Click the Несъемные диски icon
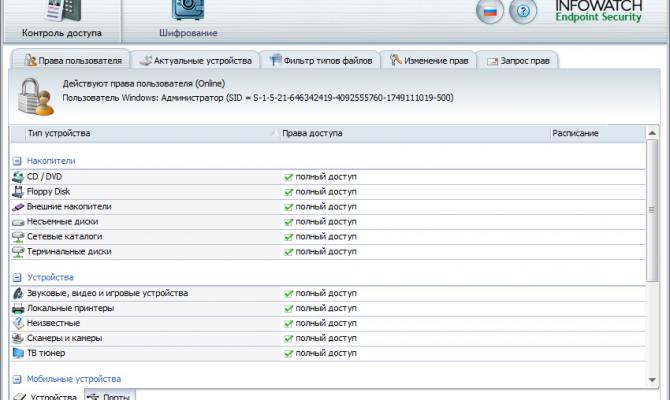 (x=18, y=222)
